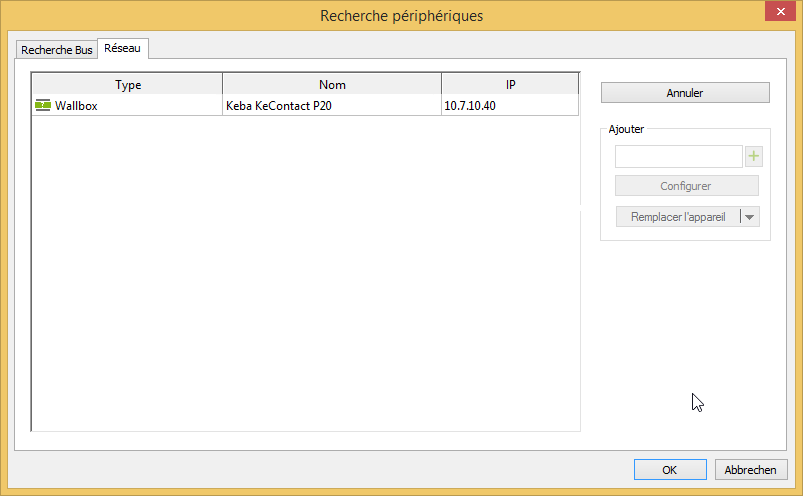Select the Keba KeContact P20 name cell
The height and width of the screenshot is (496, 803).
279,105
